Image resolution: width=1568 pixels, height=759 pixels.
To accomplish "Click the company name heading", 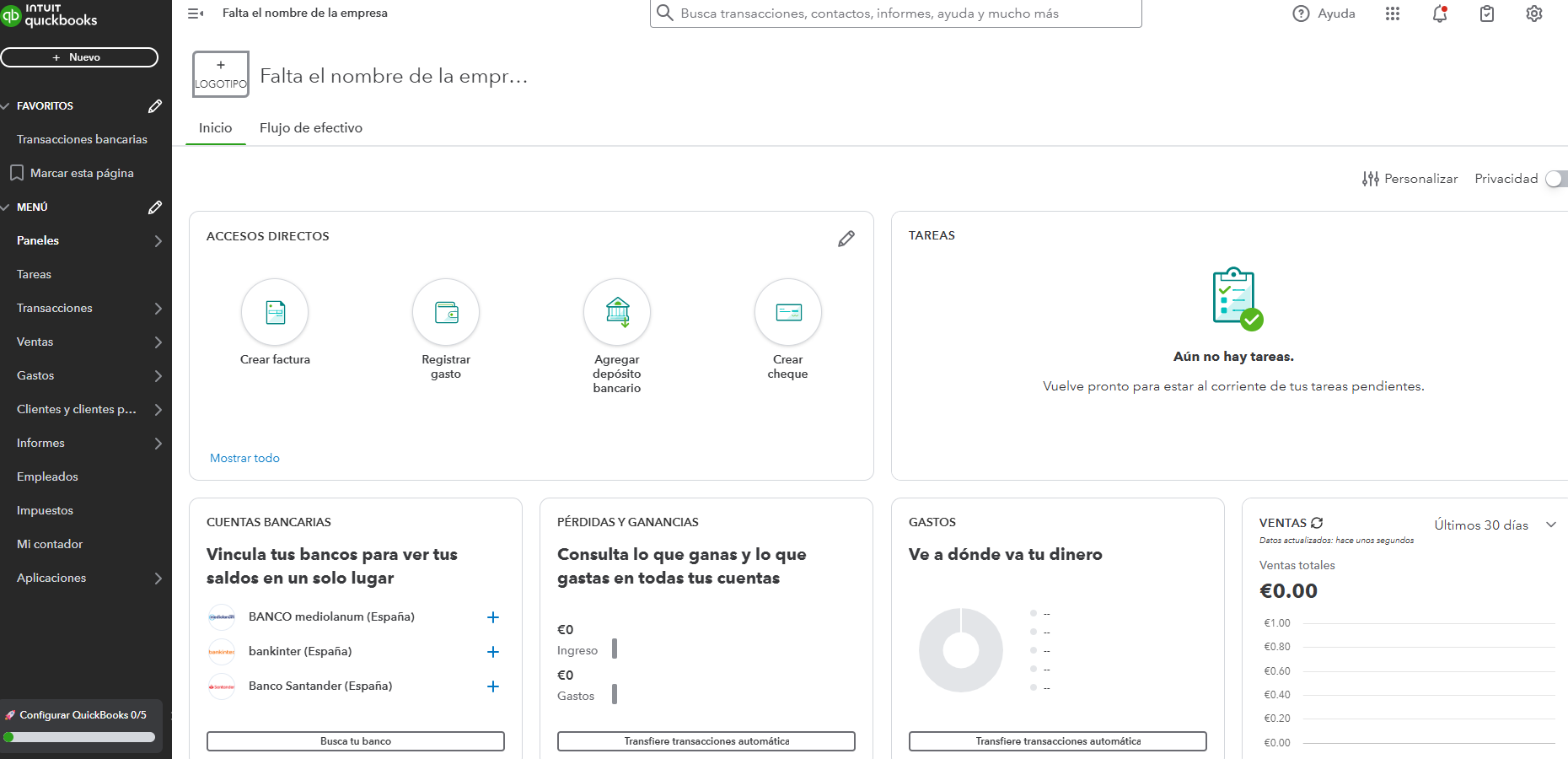I will (394, 76).
